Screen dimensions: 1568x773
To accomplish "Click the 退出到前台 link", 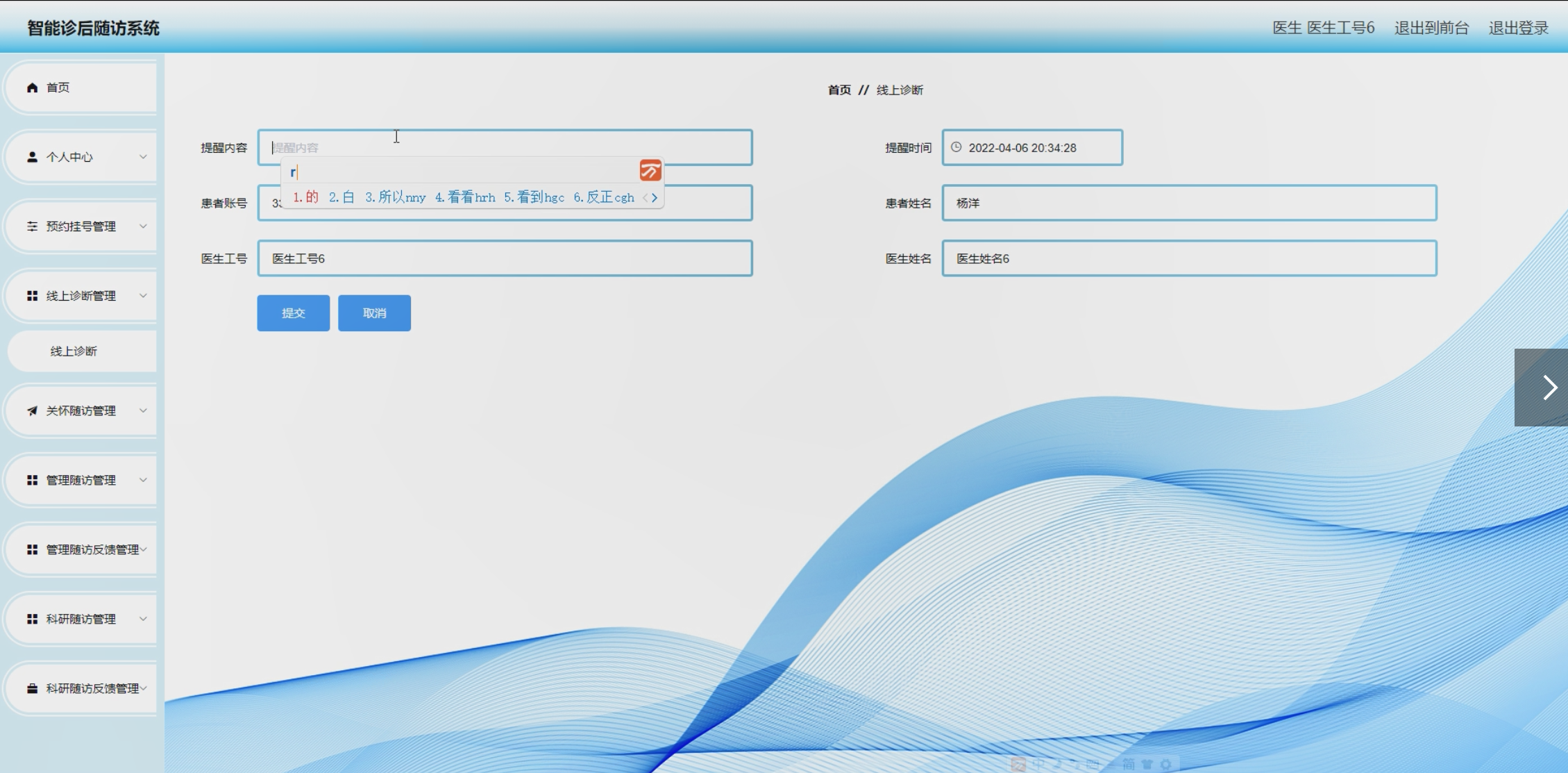I will pyautogui.click(x=1431, y=28).
